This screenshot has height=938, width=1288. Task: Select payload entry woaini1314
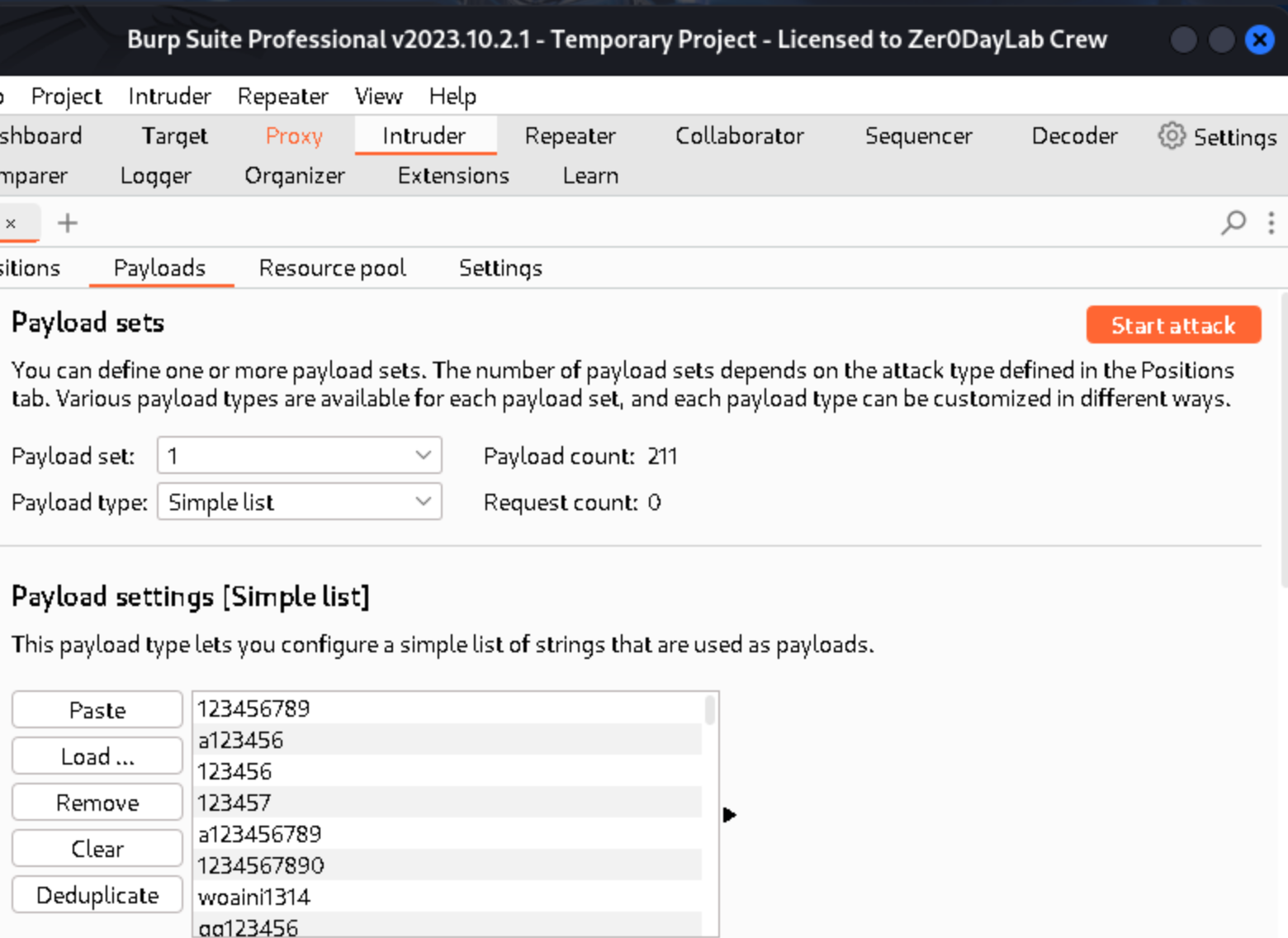447,897
